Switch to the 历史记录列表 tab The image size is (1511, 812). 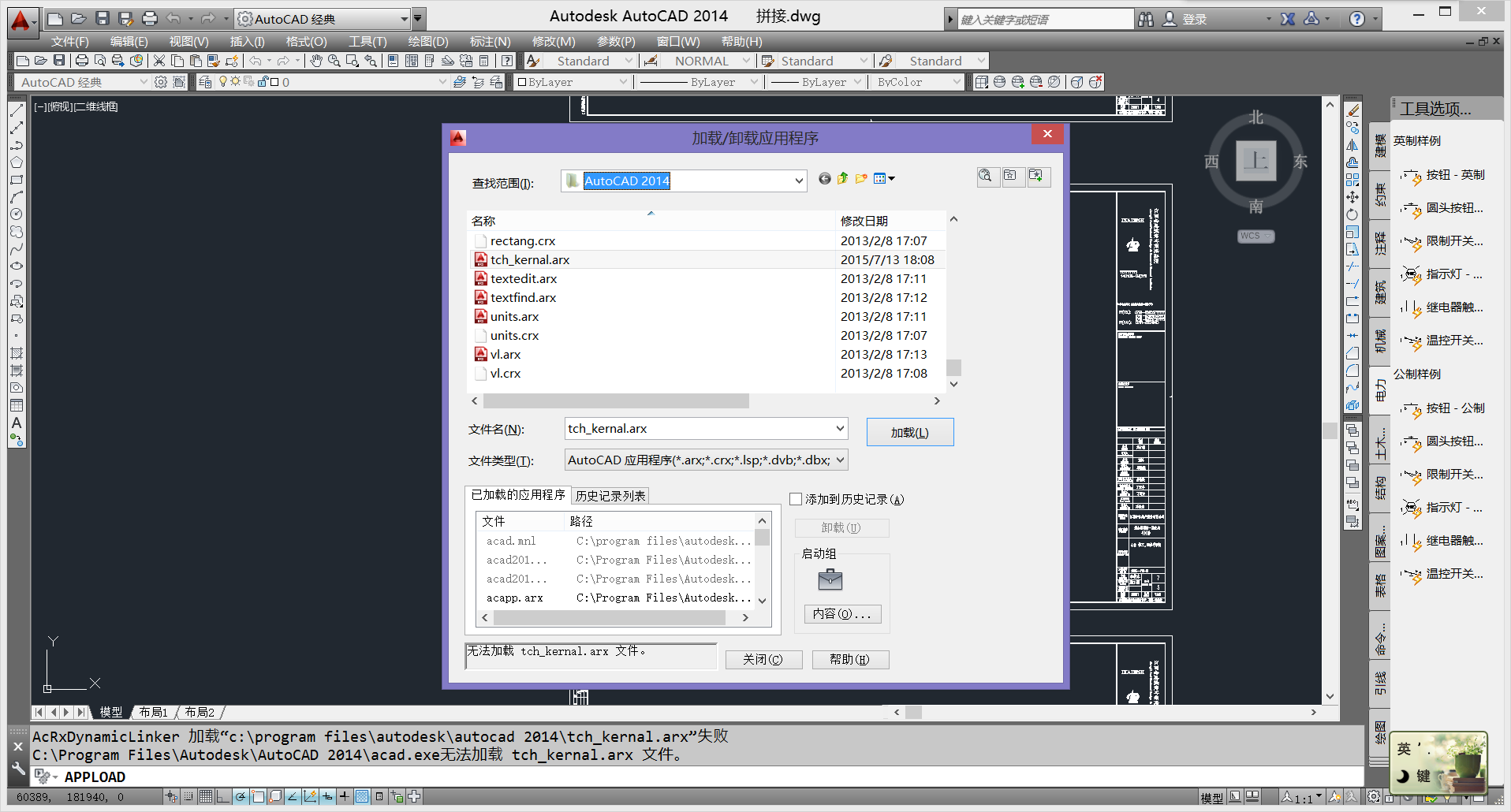point(610,496)
